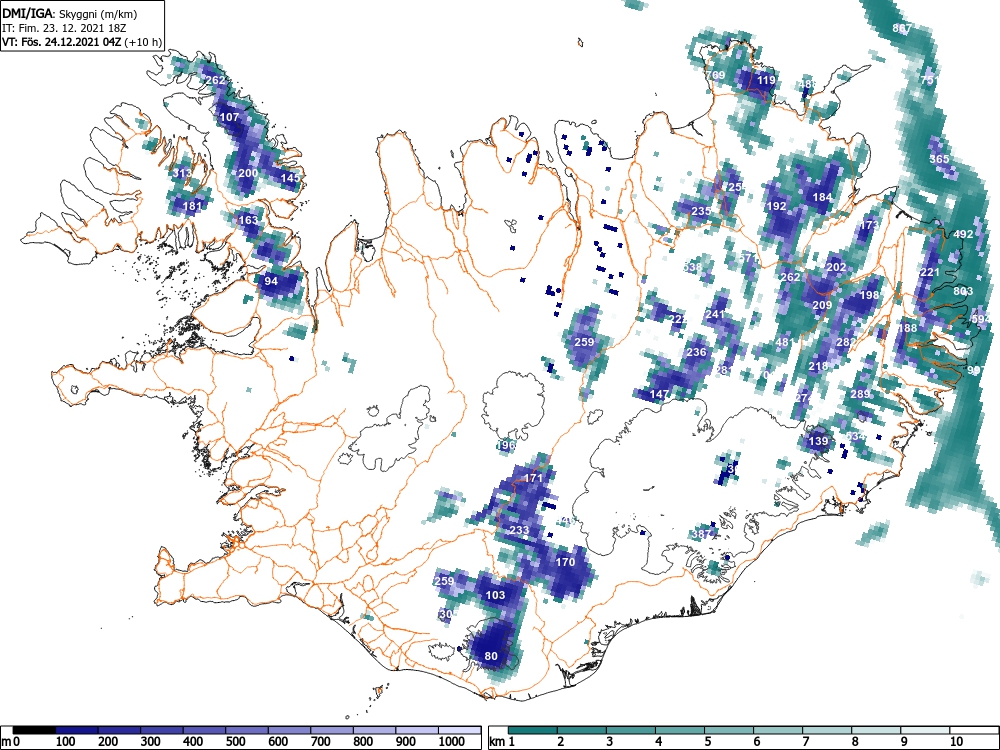The image size is (1000, 750).
Task: Click the 198 visibility value on the map
Action: (869, 295)
